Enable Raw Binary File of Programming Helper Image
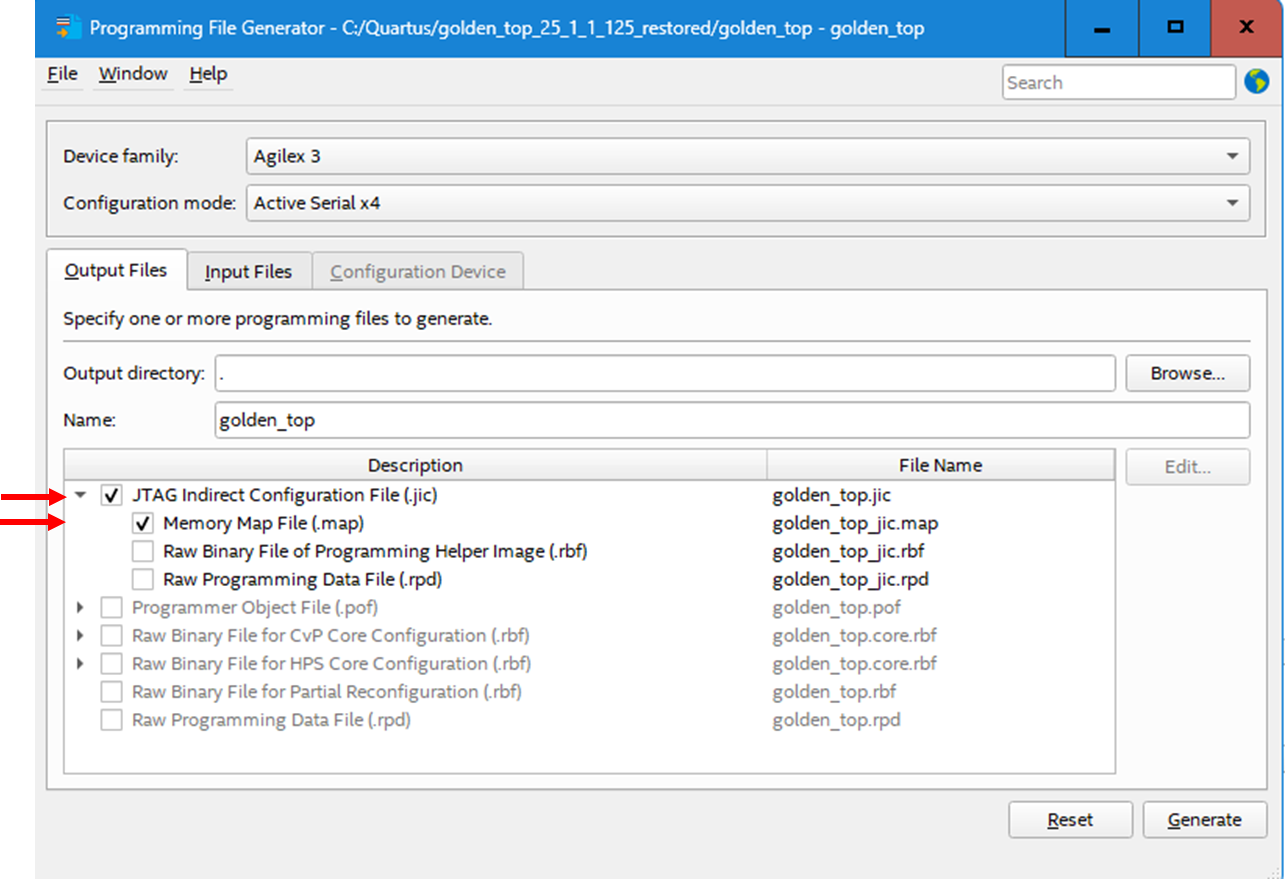This screenshot has height=879, width=1285. point(144,551)
